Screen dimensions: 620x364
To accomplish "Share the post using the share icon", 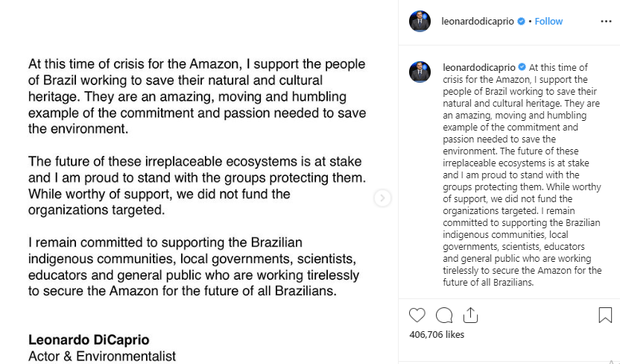I will [x=470, y=315].
